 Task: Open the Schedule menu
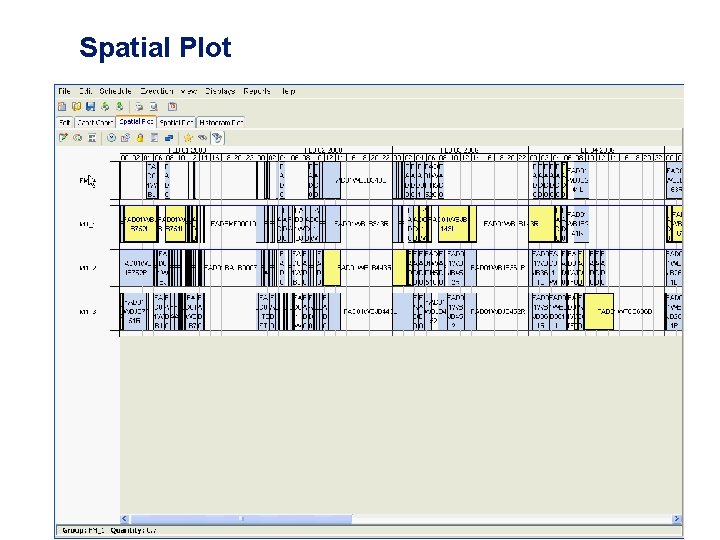point(116,91)
